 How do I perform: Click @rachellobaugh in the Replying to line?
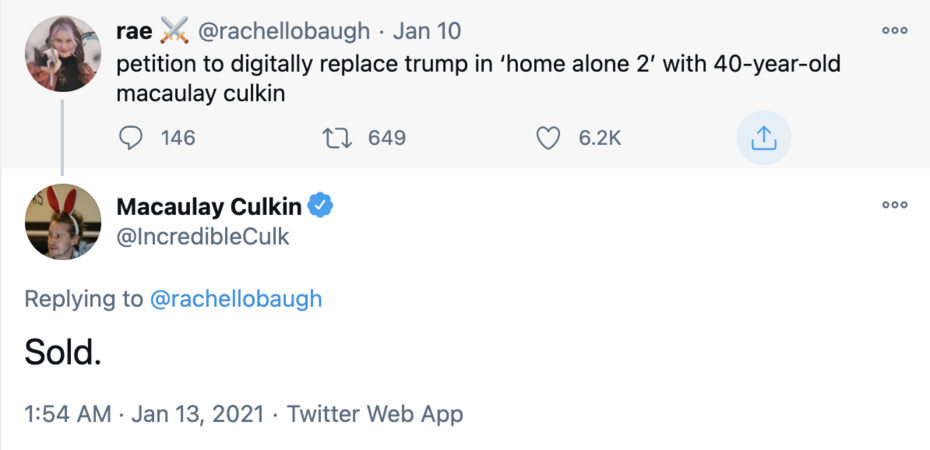[x=235, y=298]
